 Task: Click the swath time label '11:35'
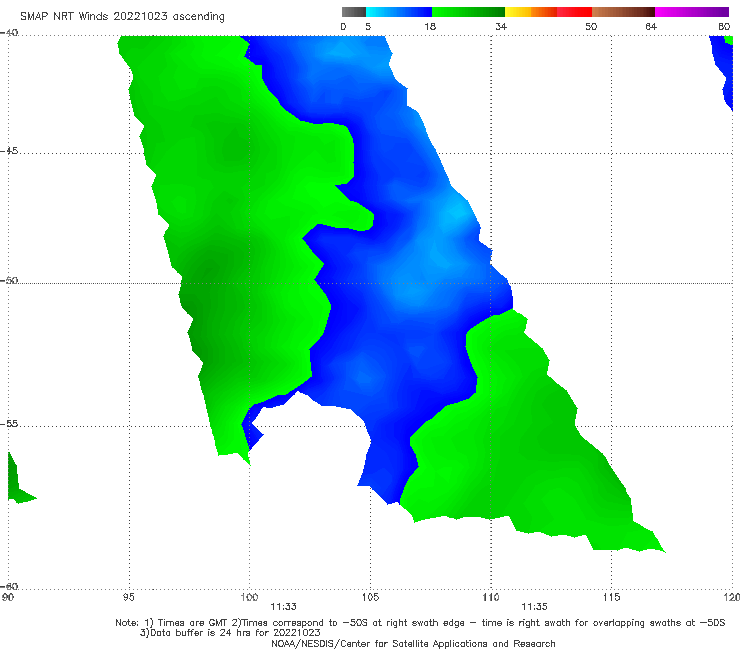pos(534,607)
